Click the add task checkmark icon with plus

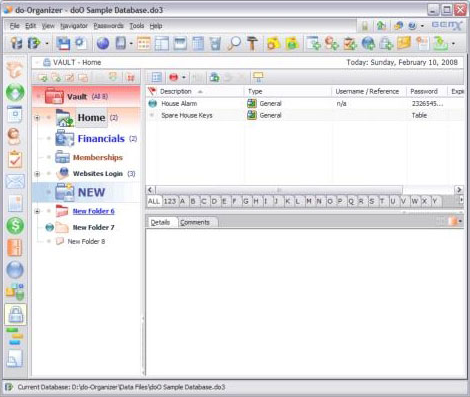[x=350, y=43]
